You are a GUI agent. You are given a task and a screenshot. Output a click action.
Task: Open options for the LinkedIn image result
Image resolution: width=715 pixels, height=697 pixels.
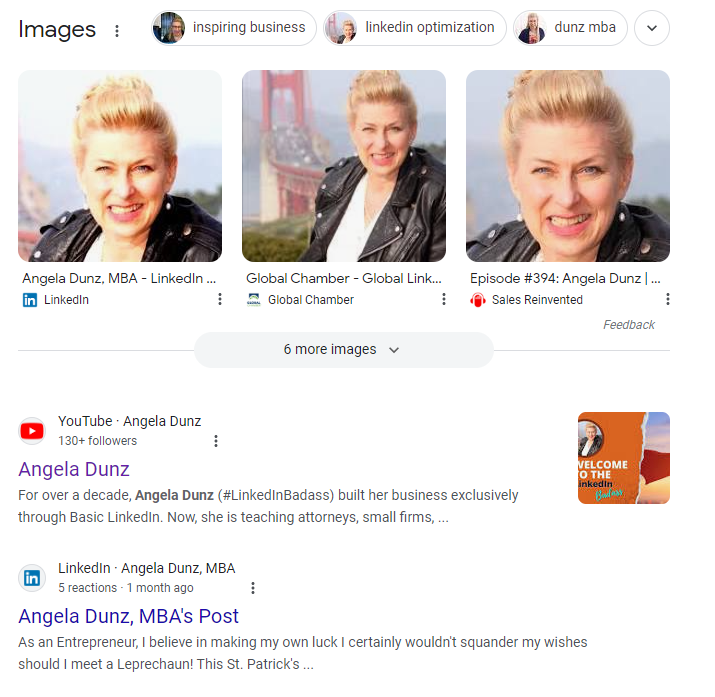pyautogui.click(x=220, y=299)
